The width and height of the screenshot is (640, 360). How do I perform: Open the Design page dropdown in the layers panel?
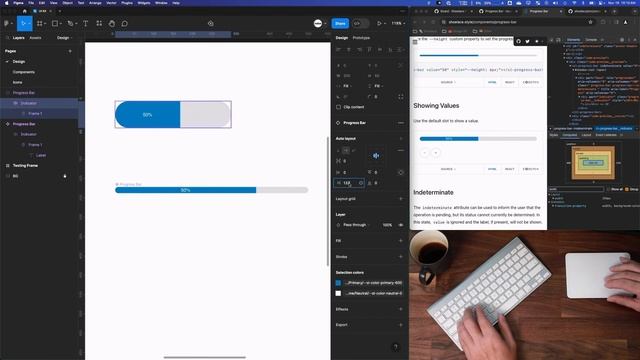point(64,38)
